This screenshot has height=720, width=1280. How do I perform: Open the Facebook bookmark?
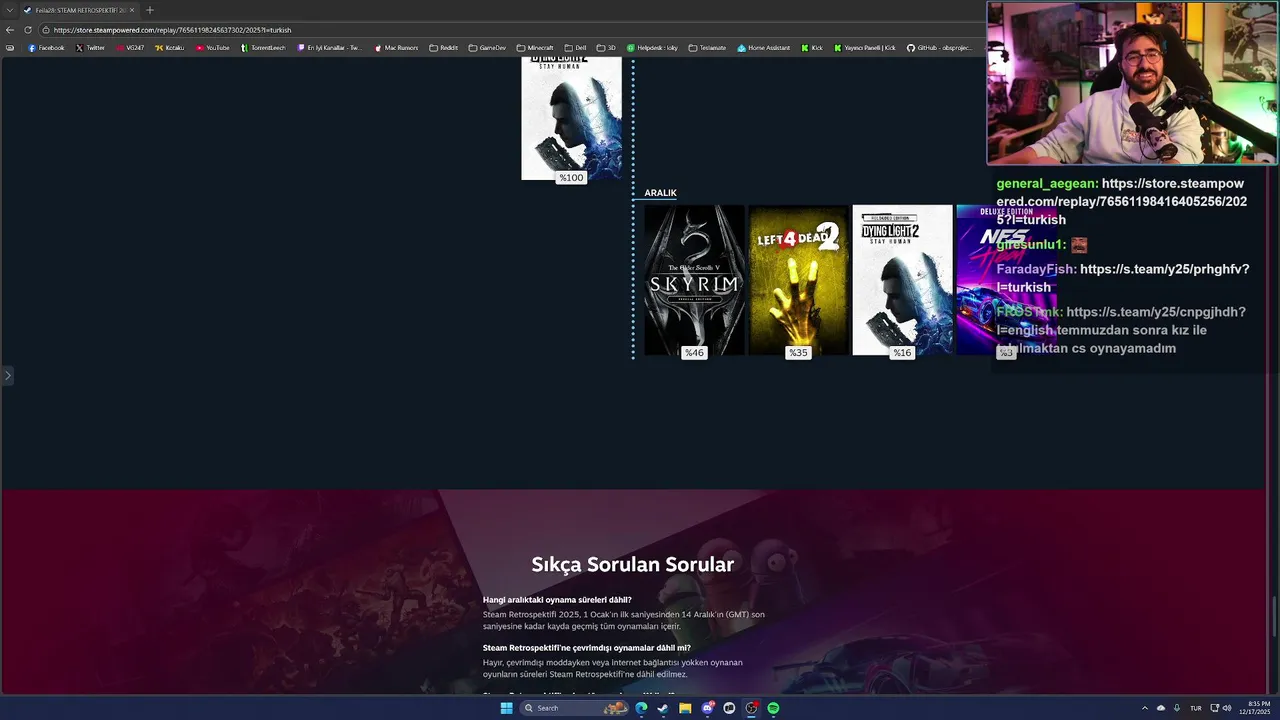(46, 48)
